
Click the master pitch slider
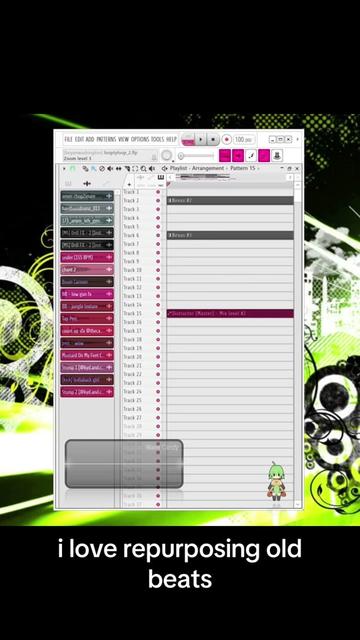pos(196,156)
